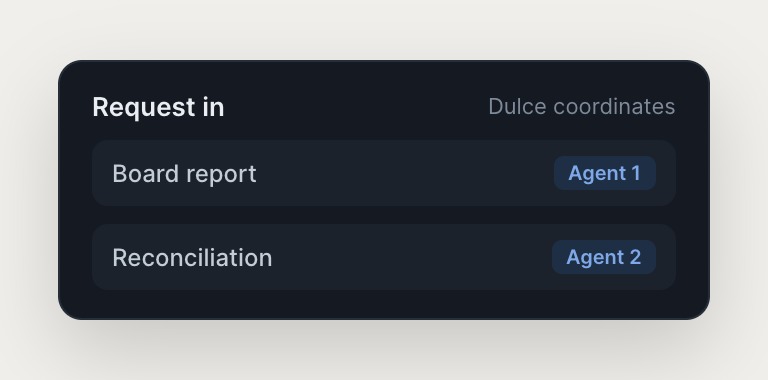The height and width of the screenshot is (380, 768).
Task: Click the "Dulce coordinates" label
Action: click(581, 107)
